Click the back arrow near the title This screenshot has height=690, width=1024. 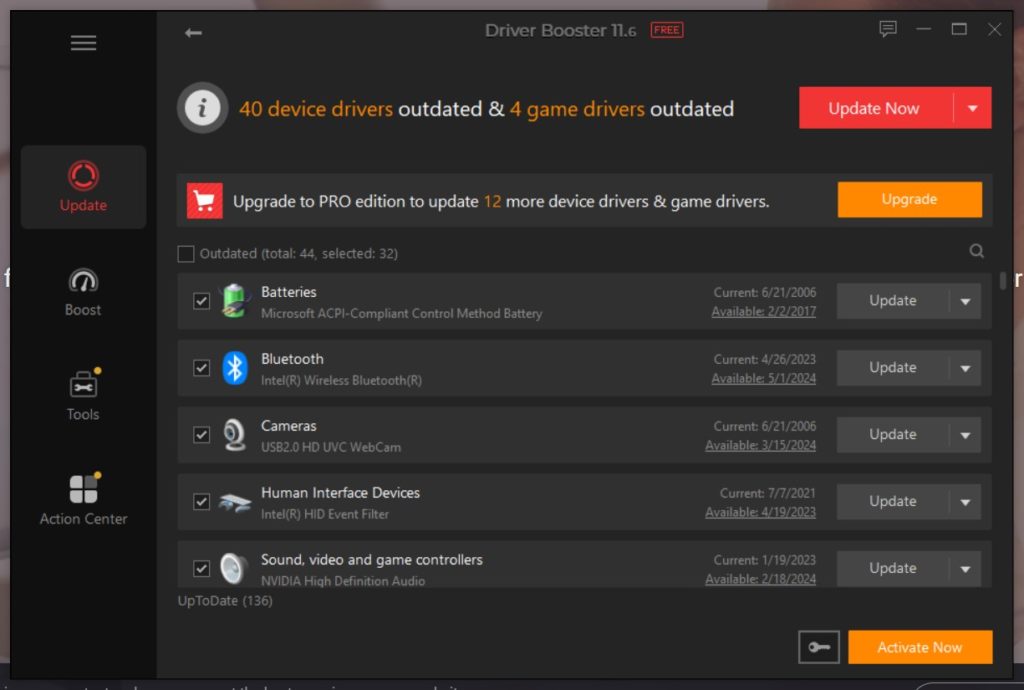tap(192, 31)
